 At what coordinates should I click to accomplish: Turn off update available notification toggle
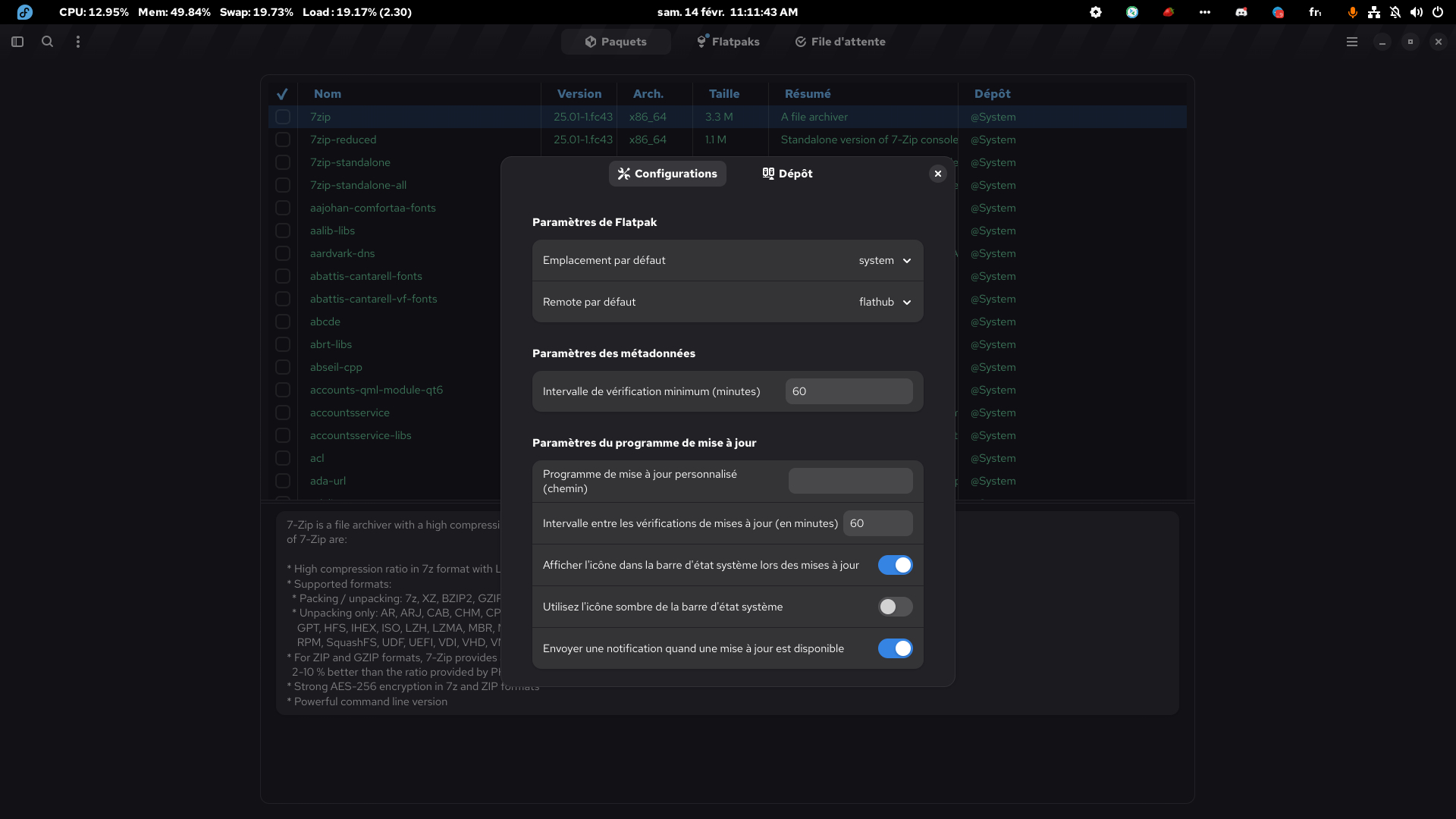(895, 648)
